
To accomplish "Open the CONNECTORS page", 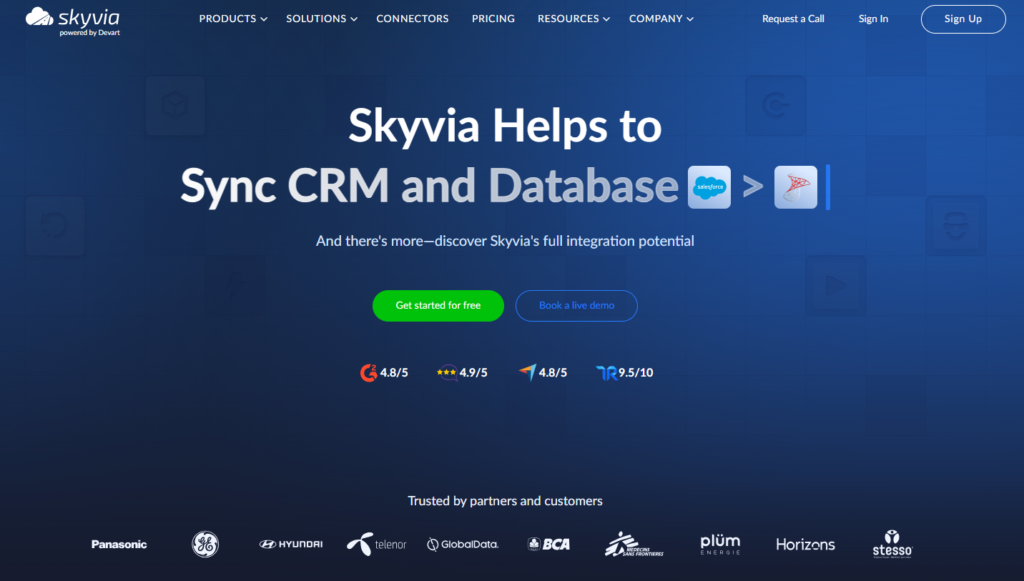I will (412, 18).
